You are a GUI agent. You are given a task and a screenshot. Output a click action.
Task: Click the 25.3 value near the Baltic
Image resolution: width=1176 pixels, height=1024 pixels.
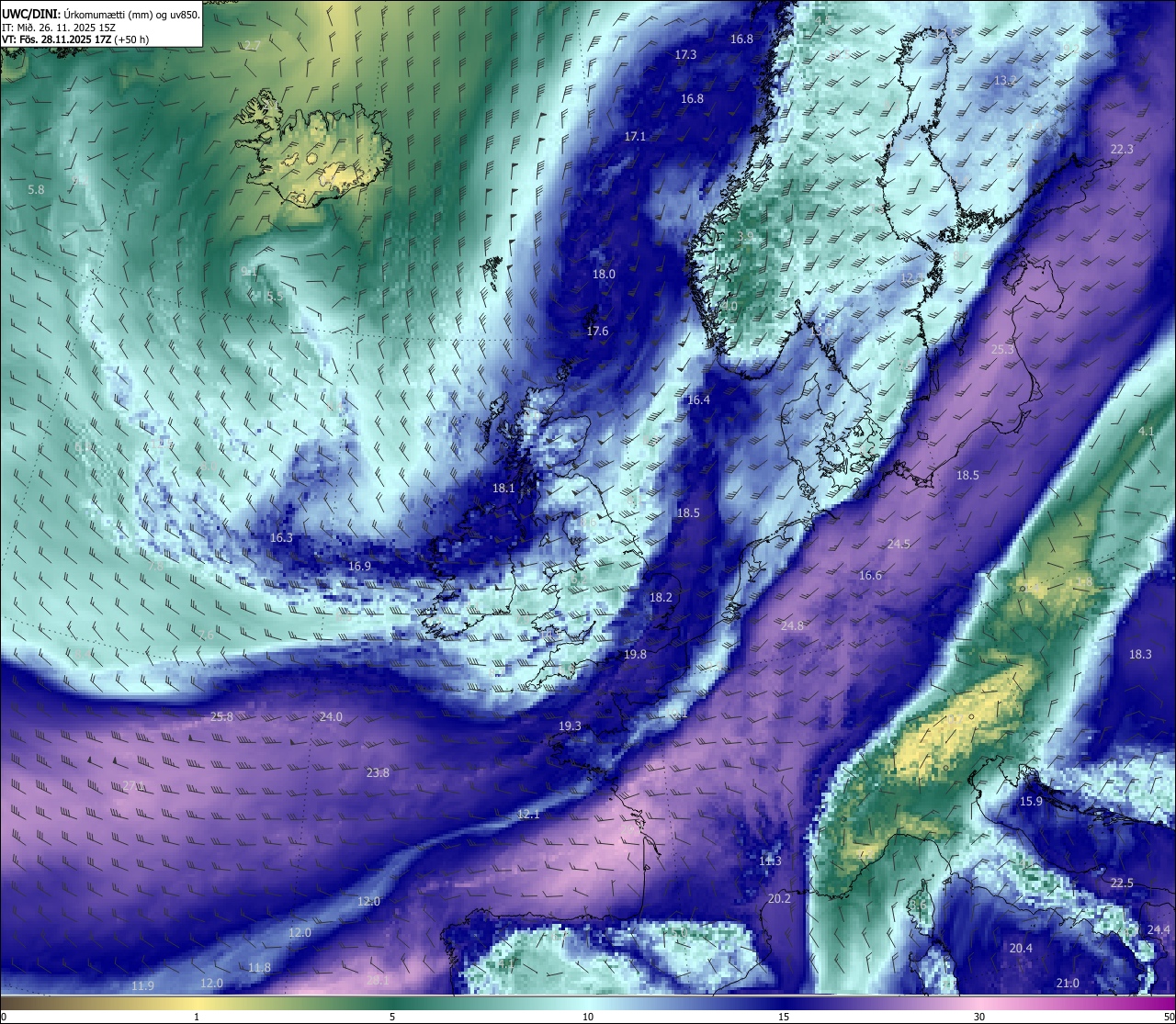pyautogui.click(x=1002, y=350)
